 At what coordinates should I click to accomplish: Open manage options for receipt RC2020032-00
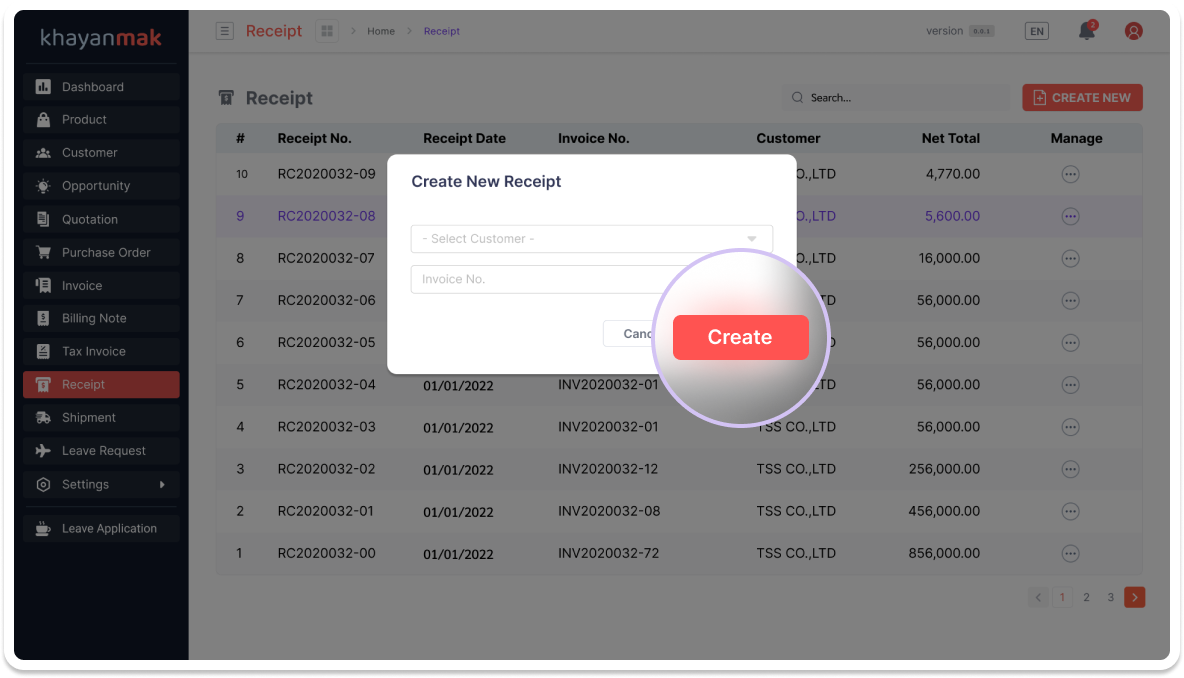pyautogui.click(x=1070, y=553)
